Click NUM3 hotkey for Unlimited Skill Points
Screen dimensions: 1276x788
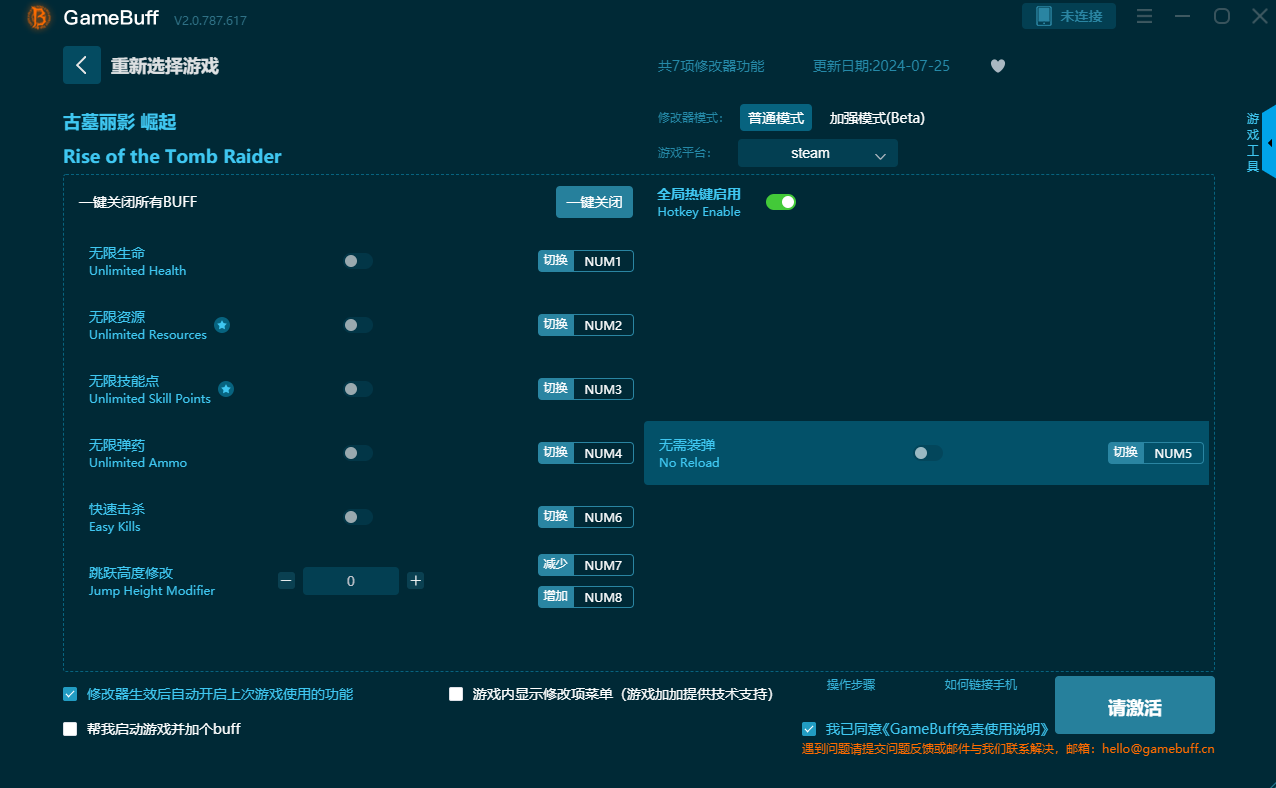pos(603,389)
